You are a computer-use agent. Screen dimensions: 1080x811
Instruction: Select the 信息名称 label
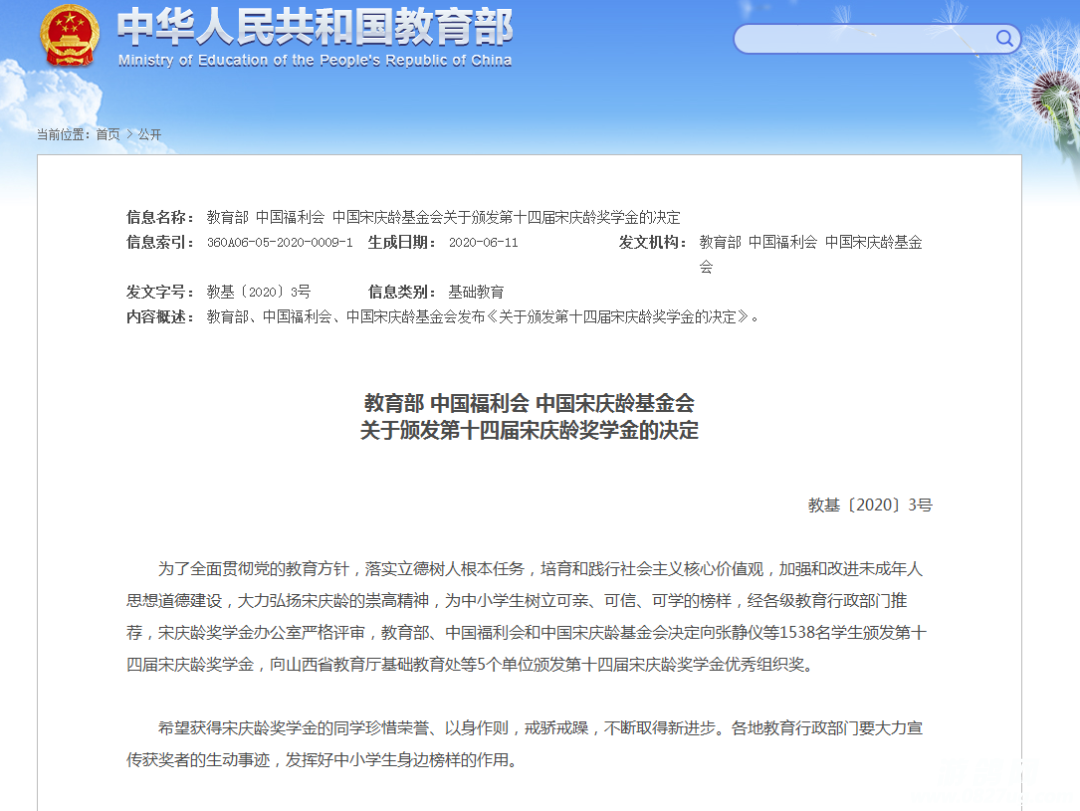[x=160, y=218]
